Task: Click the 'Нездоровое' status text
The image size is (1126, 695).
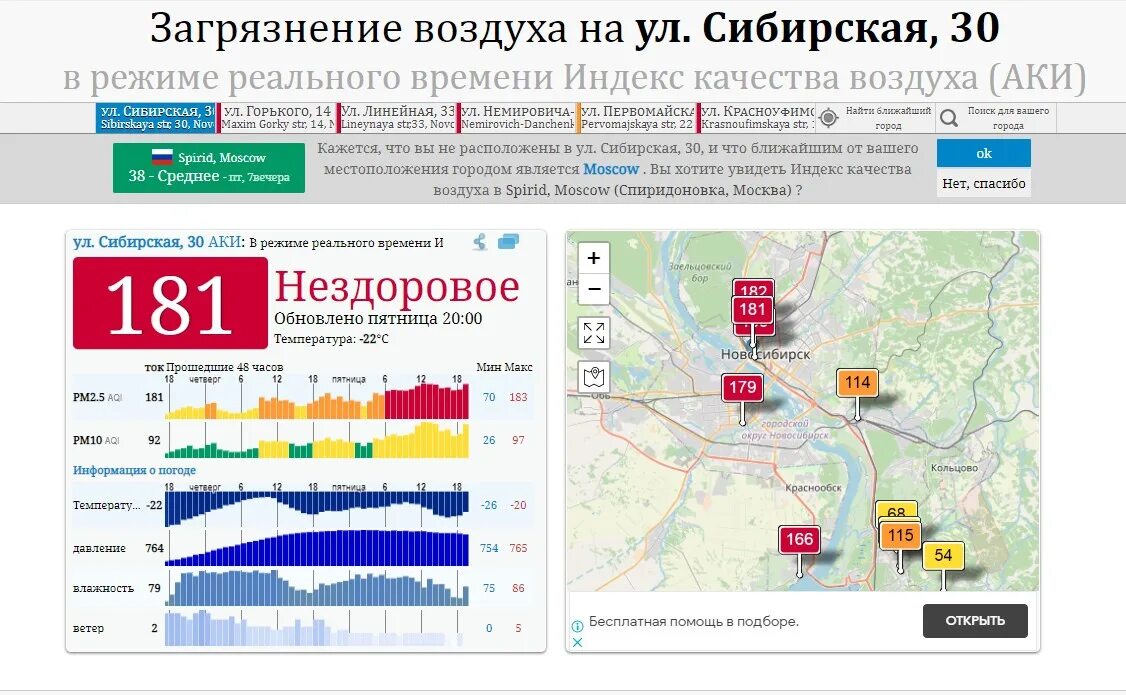Action: click(397, 287)
